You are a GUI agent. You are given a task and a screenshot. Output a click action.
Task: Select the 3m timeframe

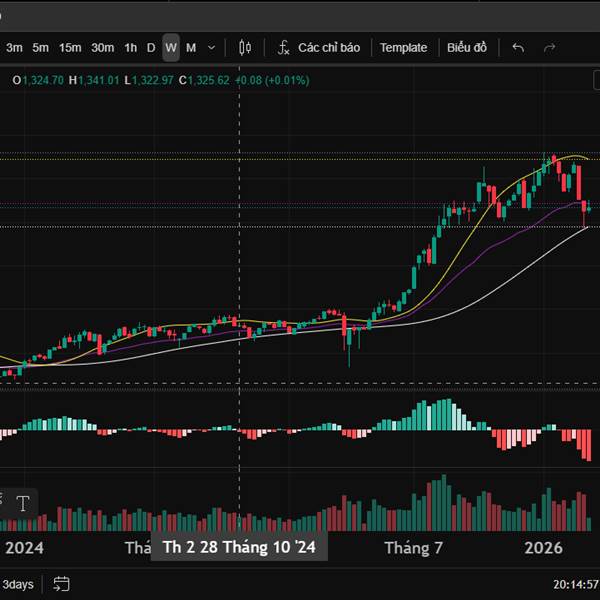tap(15, 47)
